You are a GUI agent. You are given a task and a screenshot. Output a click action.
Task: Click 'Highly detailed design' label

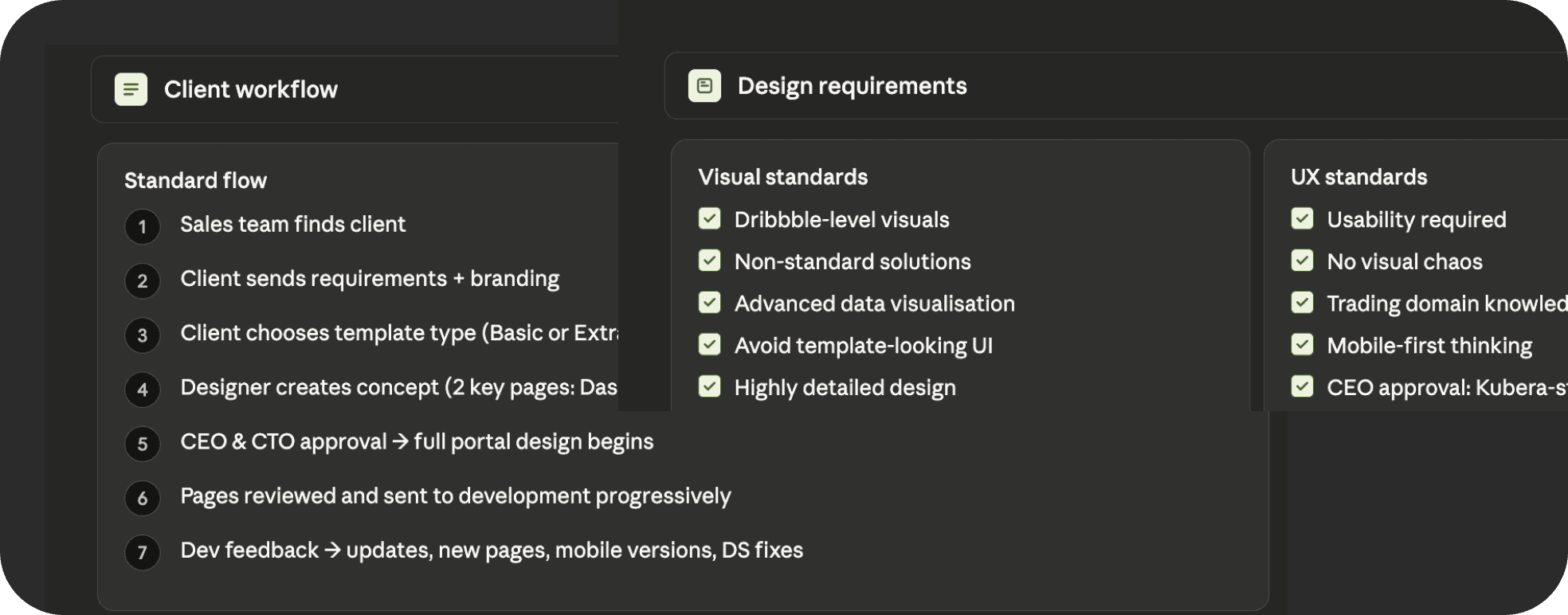[845, 388]
